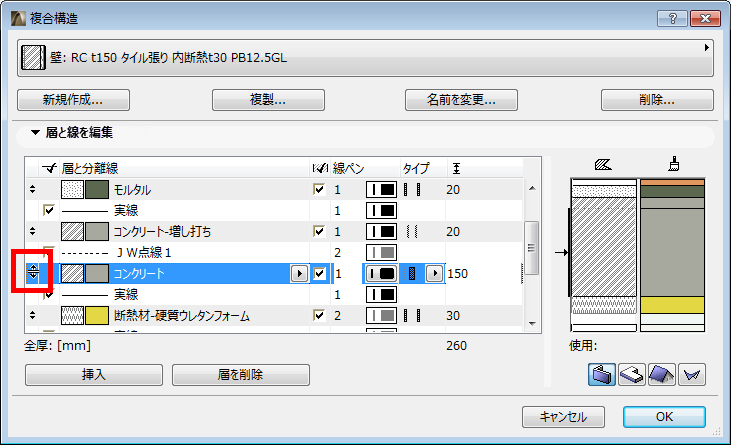Viewport: 731px width, 445px height.
Task: Click pen icon of JW点線1 row
Action: tap(381, 253)
